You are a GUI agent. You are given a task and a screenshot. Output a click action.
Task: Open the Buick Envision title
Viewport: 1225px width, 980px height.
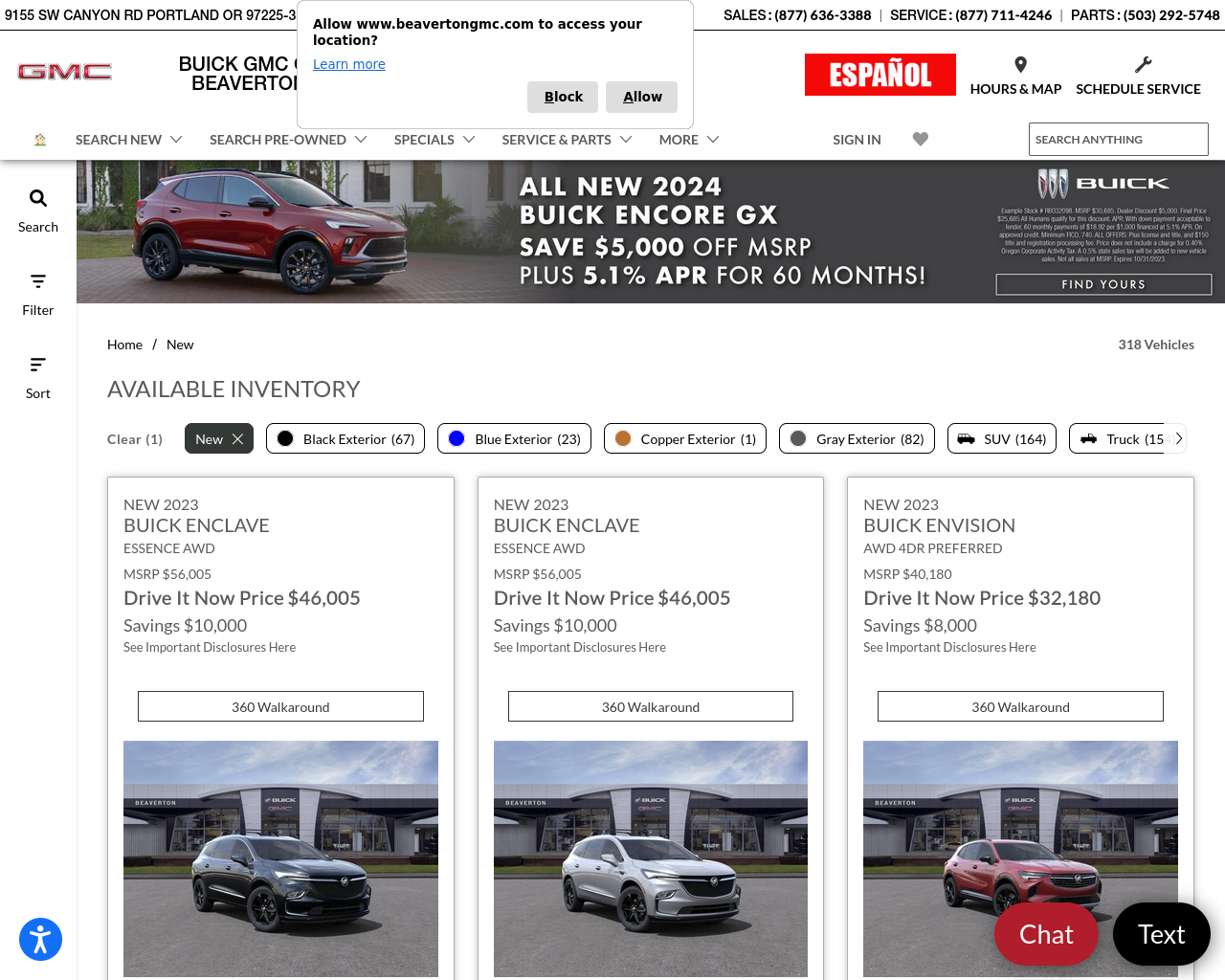[939, 525]
